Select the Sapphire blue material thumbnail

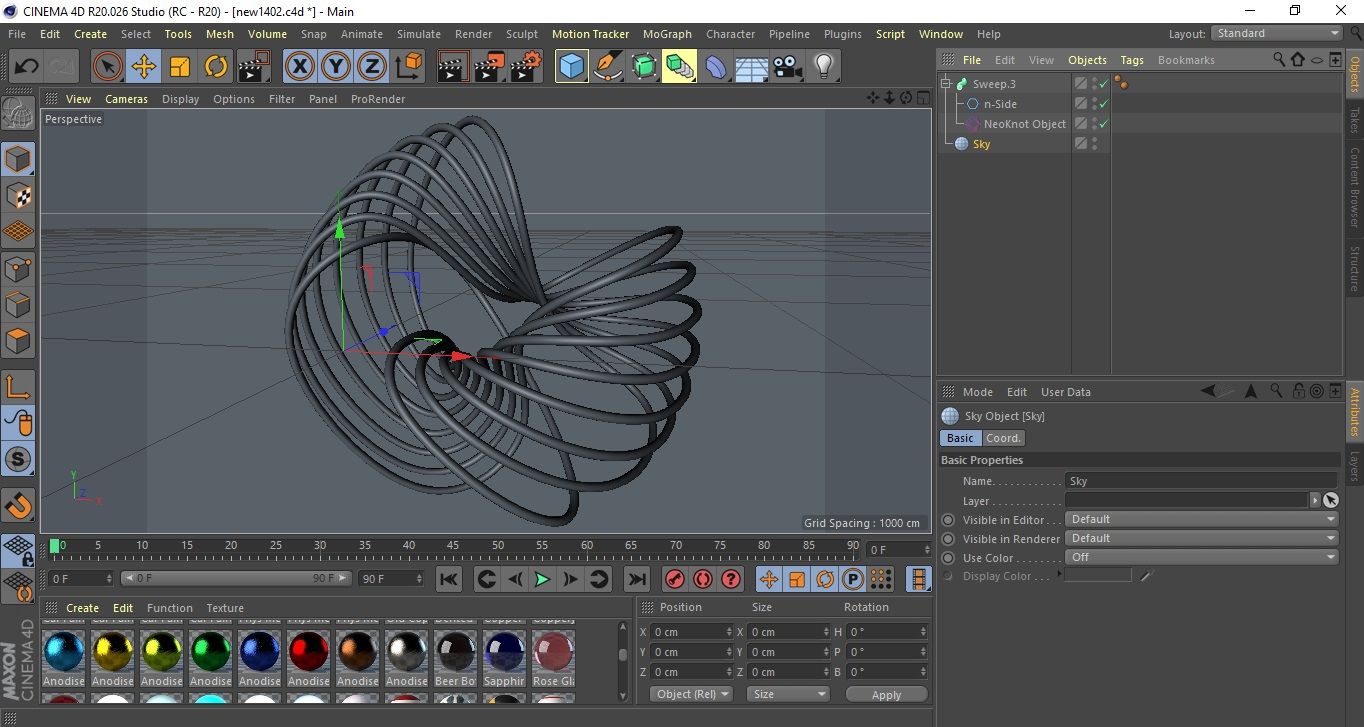coord(504,652)
